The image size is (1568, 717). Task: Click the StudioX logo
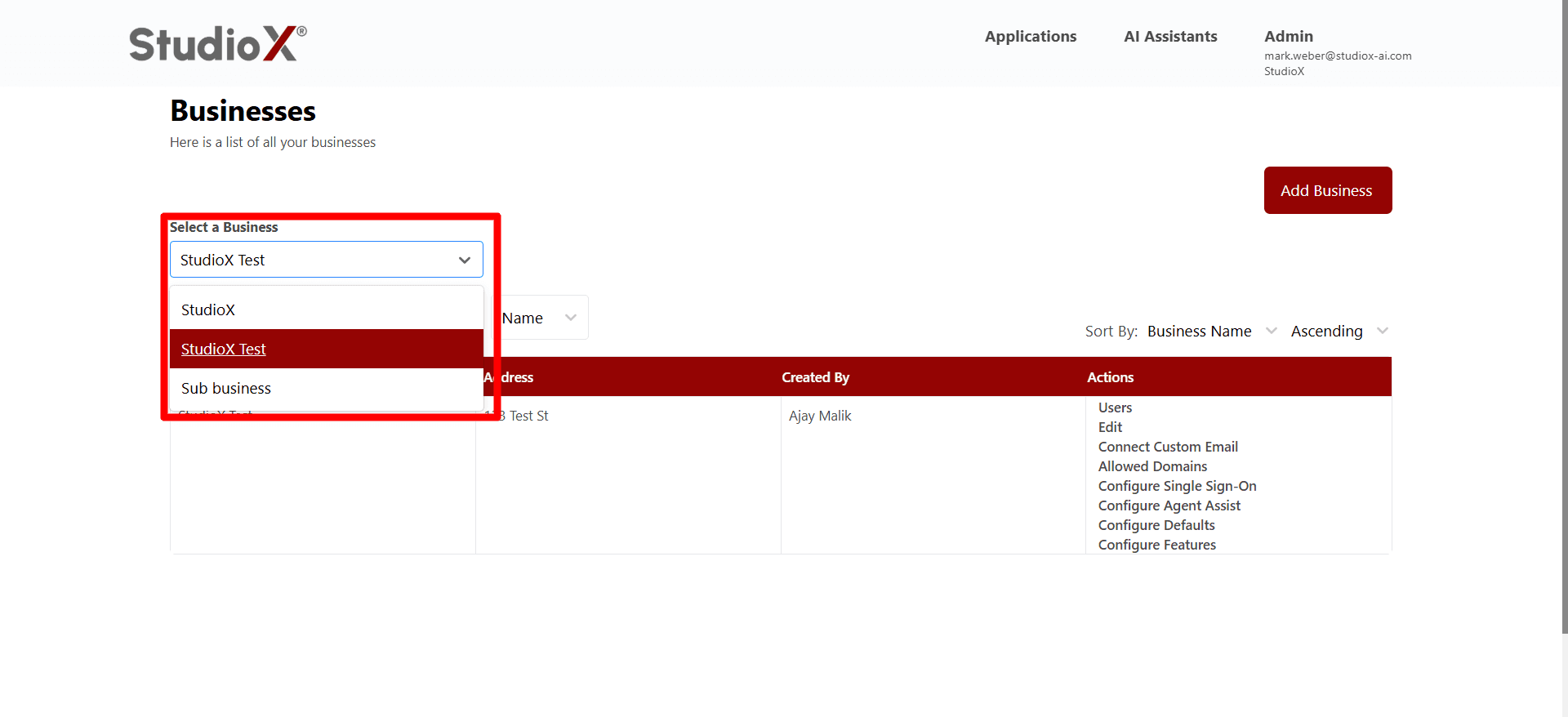pyautogui.click(x=217, y=43)
